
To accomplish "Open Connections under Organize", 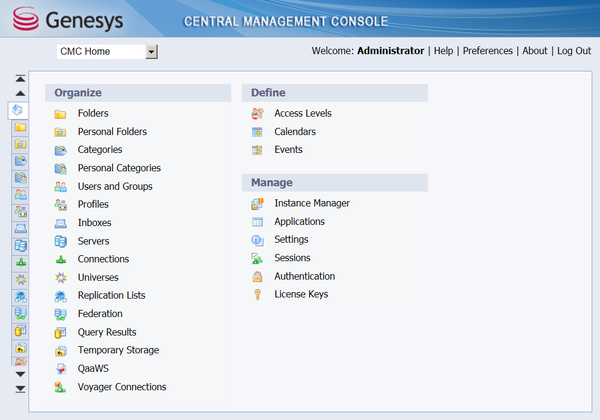I will 103,259.
